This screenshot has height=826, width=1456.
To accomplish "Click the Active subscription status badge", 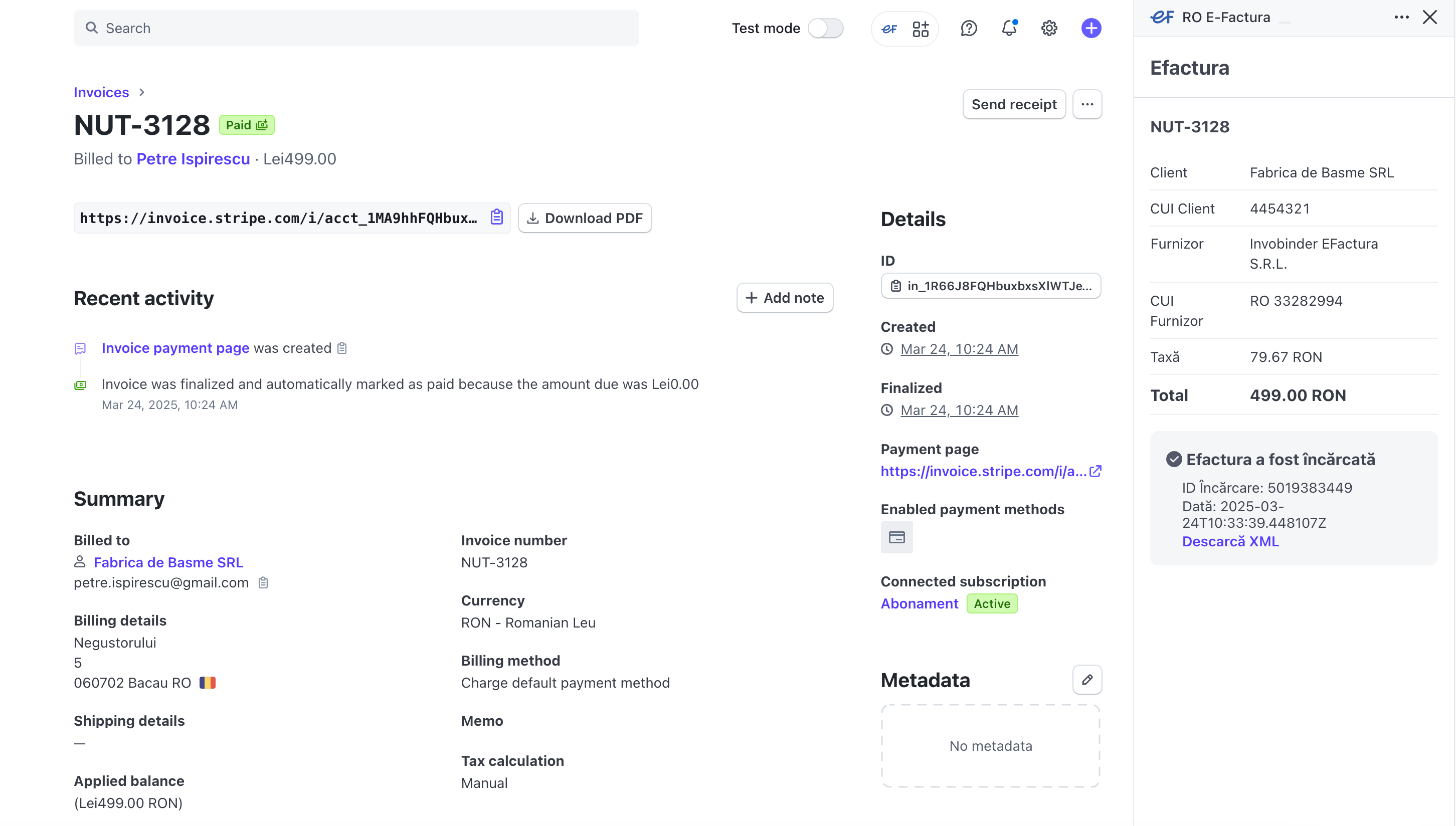I will 992,603.
